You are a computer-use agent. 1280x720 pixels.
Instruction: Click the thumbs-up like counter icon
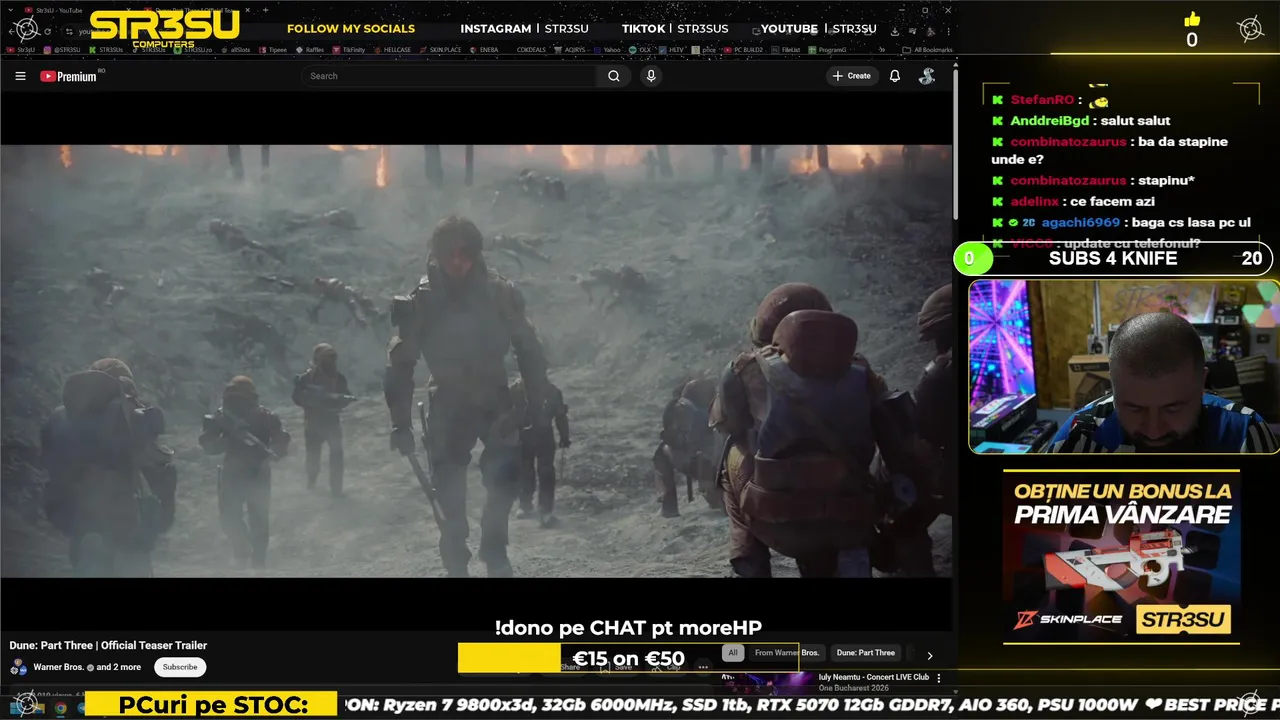pos(1191,20)
